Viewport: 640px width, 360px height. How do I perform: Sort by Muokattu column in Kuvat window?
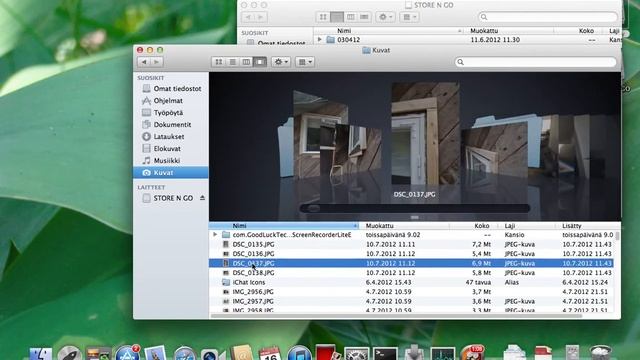[x=405, y=226]
